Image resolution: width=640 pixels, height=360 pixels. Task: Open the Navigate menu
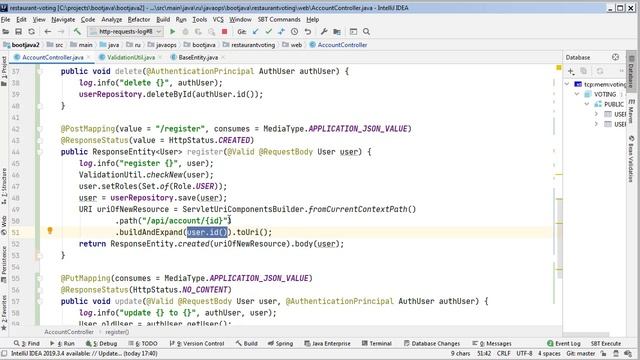[63, 19]
